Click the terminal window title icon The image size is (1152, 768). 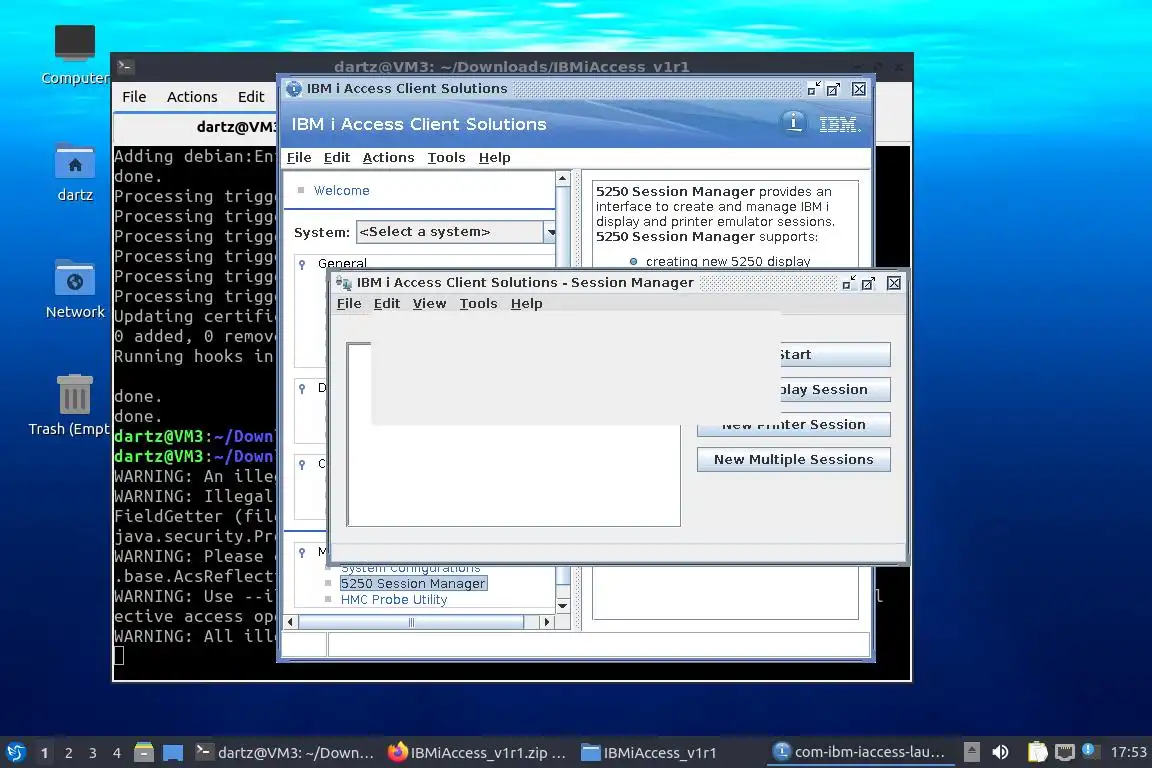point(125,66)
